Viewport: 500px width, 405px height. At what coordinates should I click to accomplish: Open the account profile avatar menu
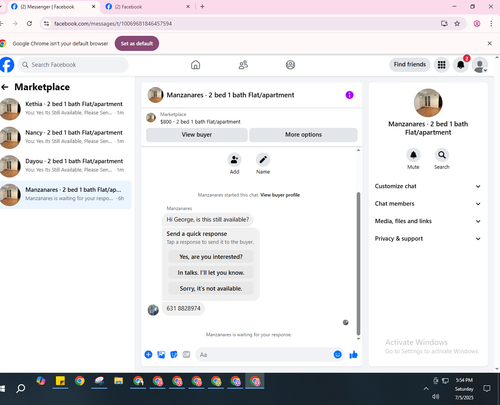(x=480, y=65)
